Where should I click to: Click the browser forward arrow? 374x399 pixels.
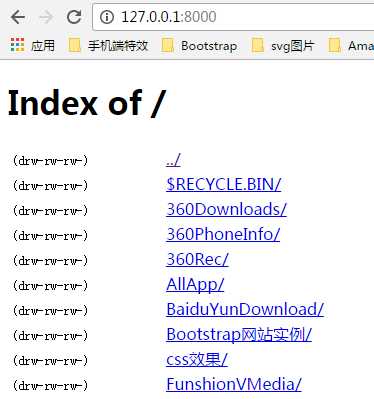[x=46, y=17]
